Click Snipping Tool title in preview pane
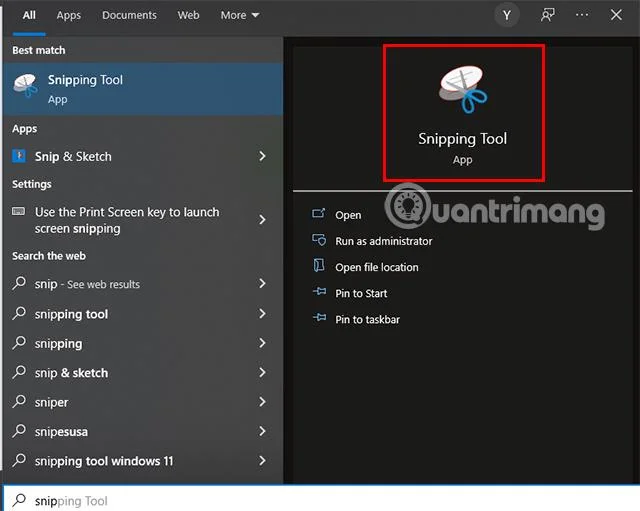Screen dimensions: 640x511 tap(462, 139)
